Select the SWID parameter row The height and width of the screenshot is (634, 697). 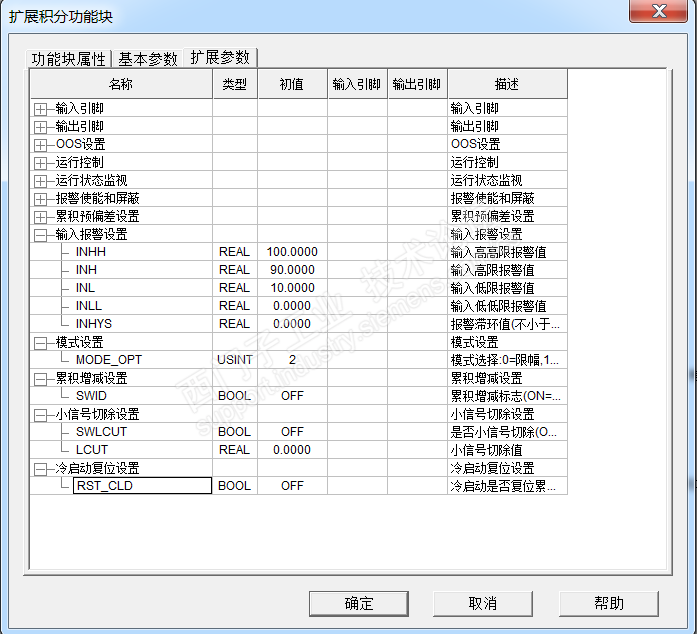click(299, 396)
